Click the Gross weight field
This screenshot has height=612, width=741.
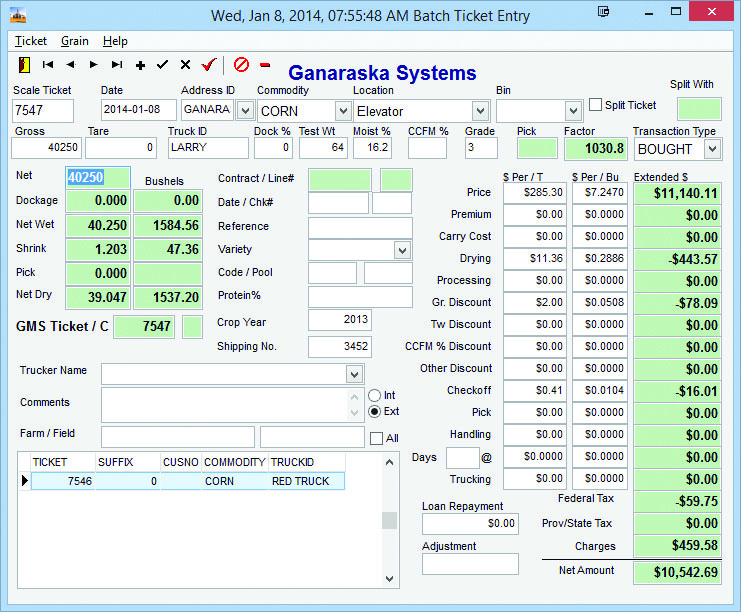[x=46, y=147]
